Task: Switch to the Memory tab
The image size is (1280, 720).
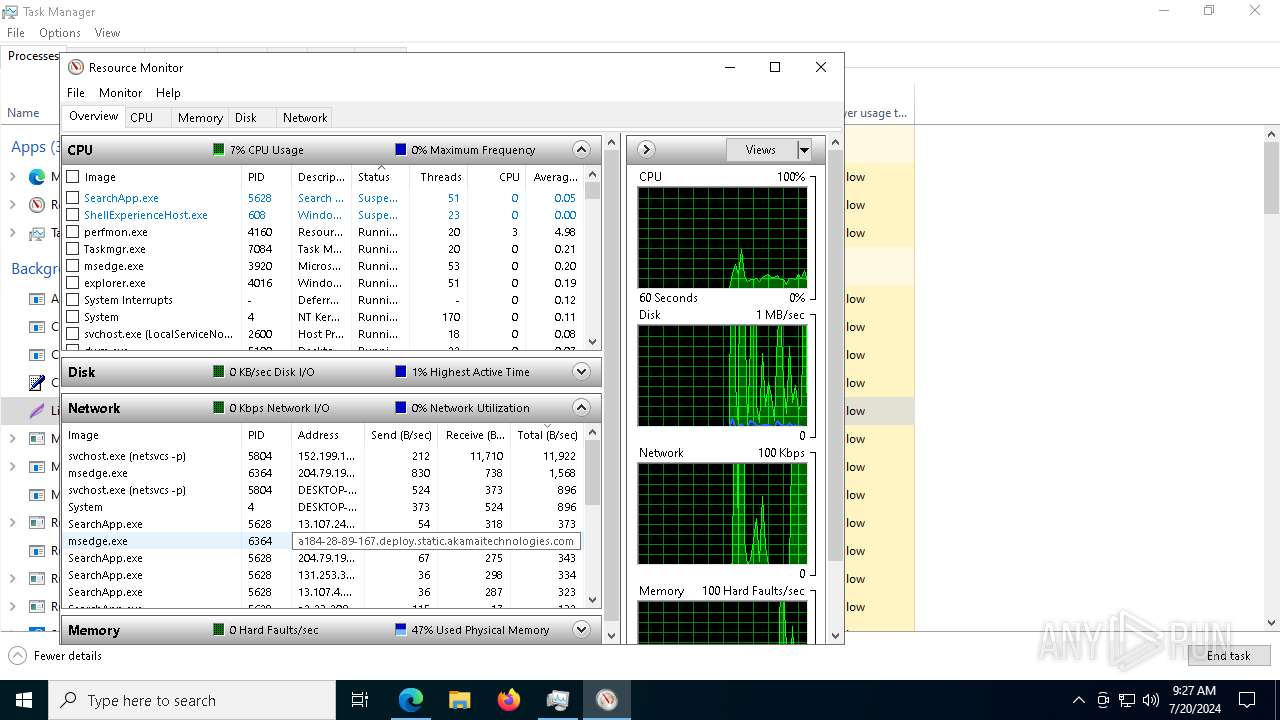Action: point(200,117)
